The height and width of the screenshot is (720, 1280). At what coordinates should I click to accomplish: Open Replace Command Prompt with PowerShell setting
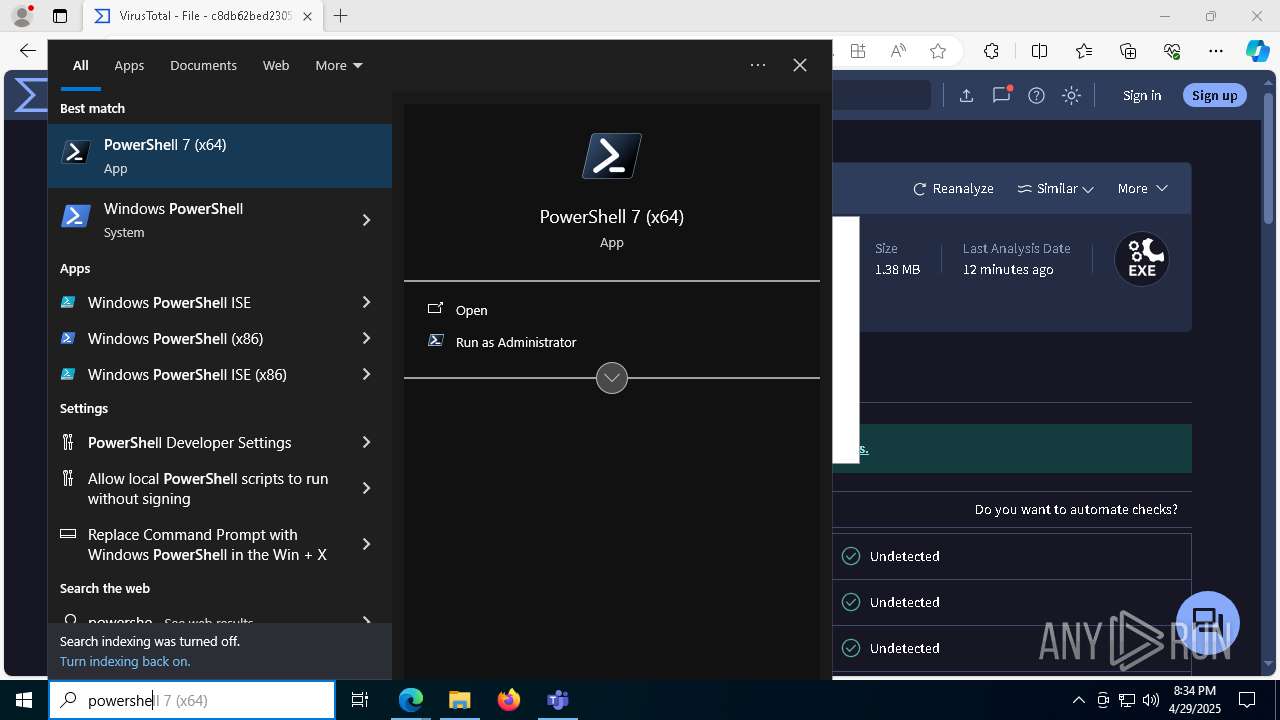click(205, 544)
